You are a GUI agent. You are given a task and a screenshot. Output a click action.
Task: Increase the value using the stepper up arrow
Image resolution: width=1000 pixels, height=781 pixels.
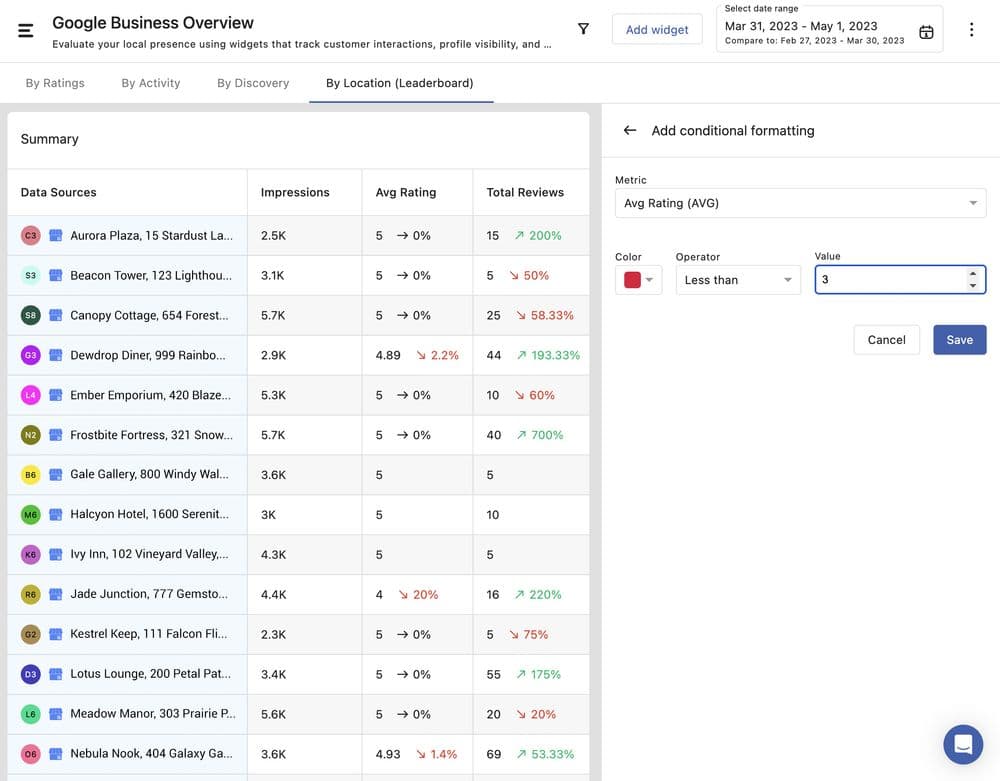point(973,274)
